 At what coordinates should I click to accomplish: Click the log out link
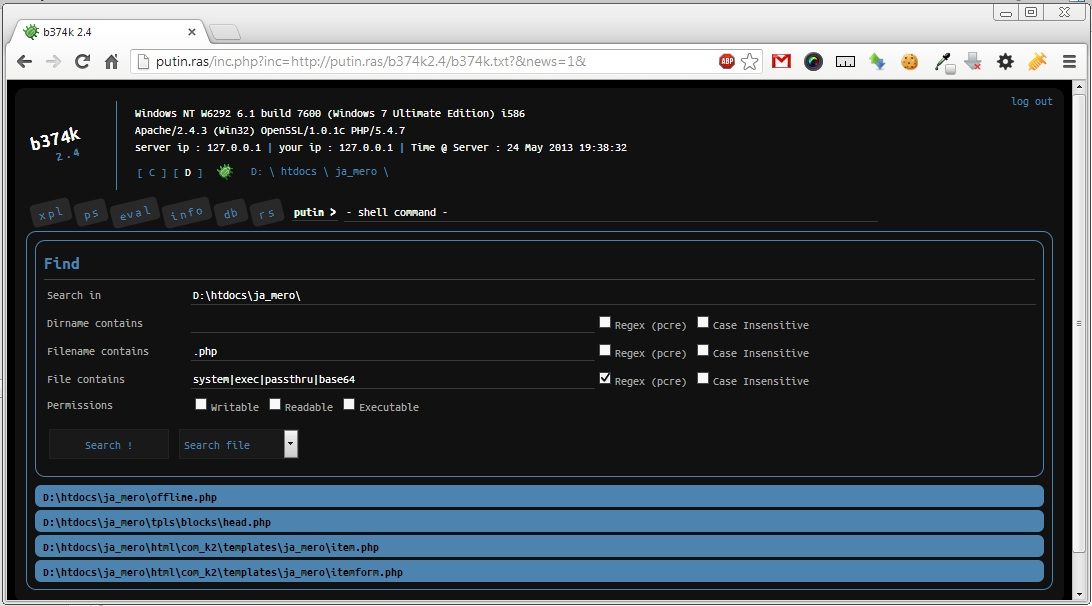point(1031,102)
